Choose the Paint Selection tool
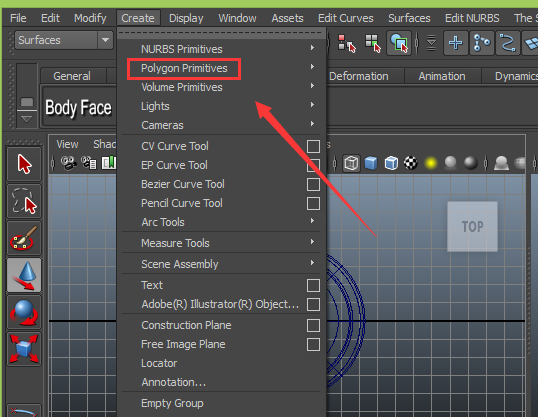538x417 pixels. [x=24, y=238]
